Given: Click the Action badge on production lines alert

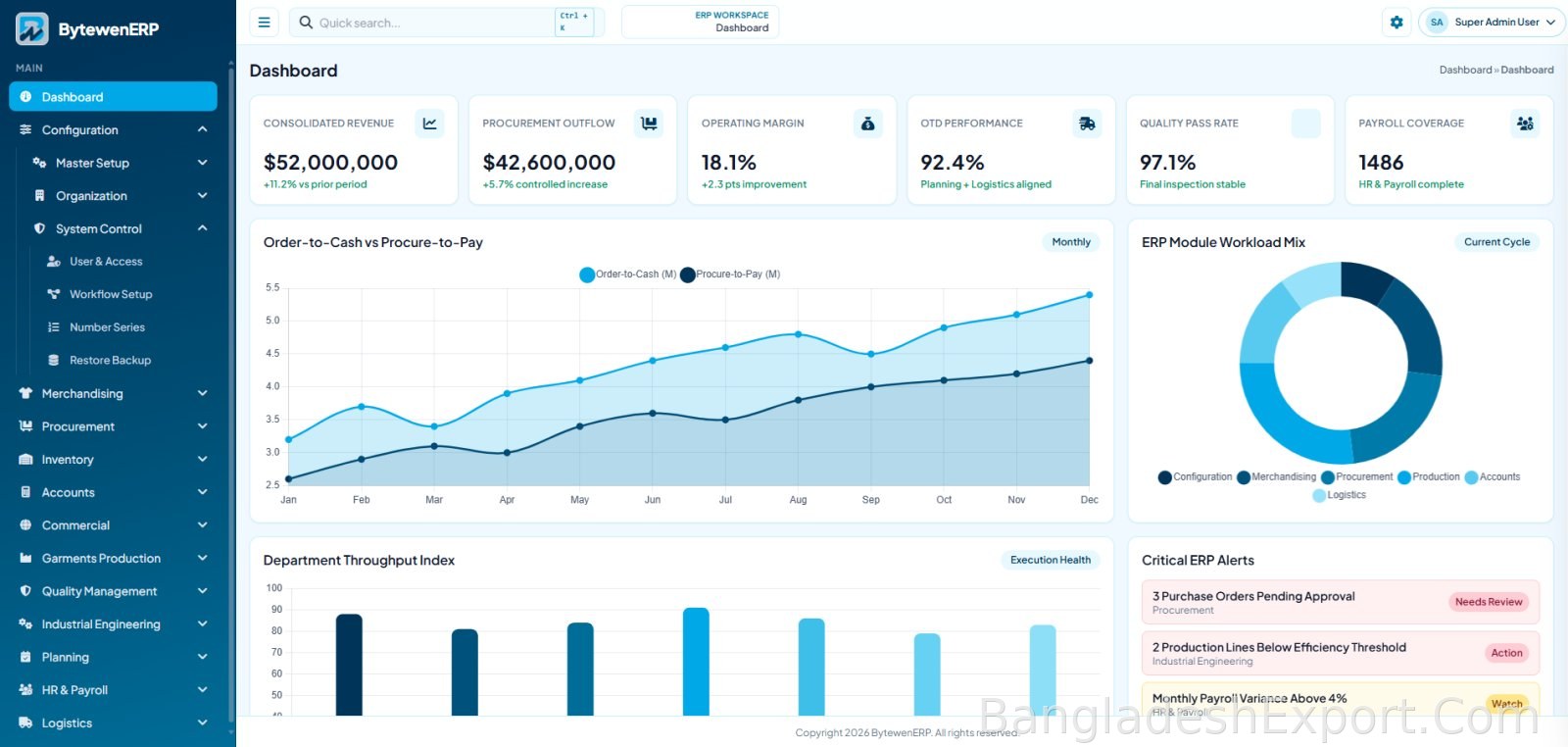Looking at the screenshot, I should coord(1506,653).
